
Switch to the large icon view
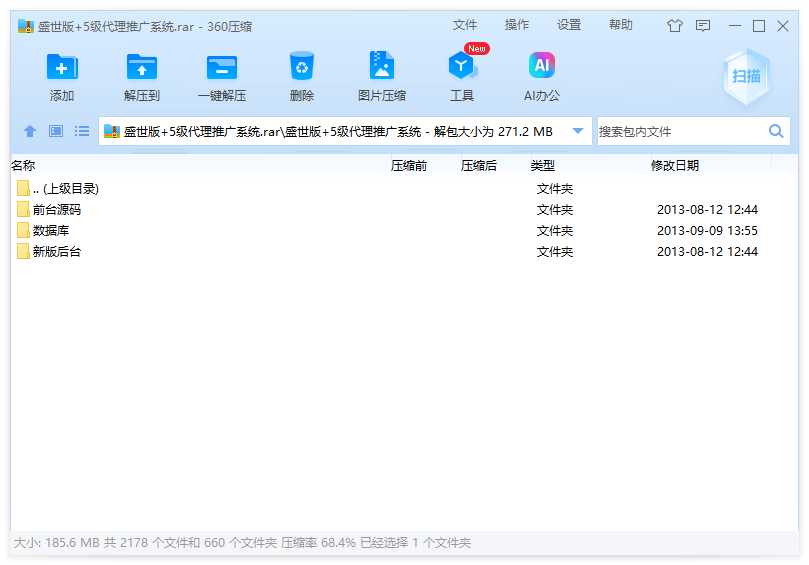click(x=56, y=131)
